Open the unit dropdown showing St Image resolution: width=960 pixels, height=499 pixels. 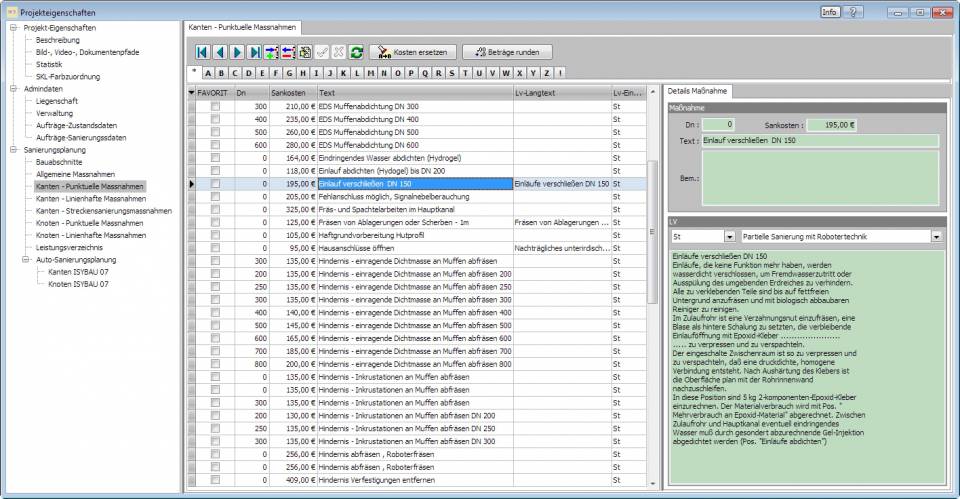730,236
